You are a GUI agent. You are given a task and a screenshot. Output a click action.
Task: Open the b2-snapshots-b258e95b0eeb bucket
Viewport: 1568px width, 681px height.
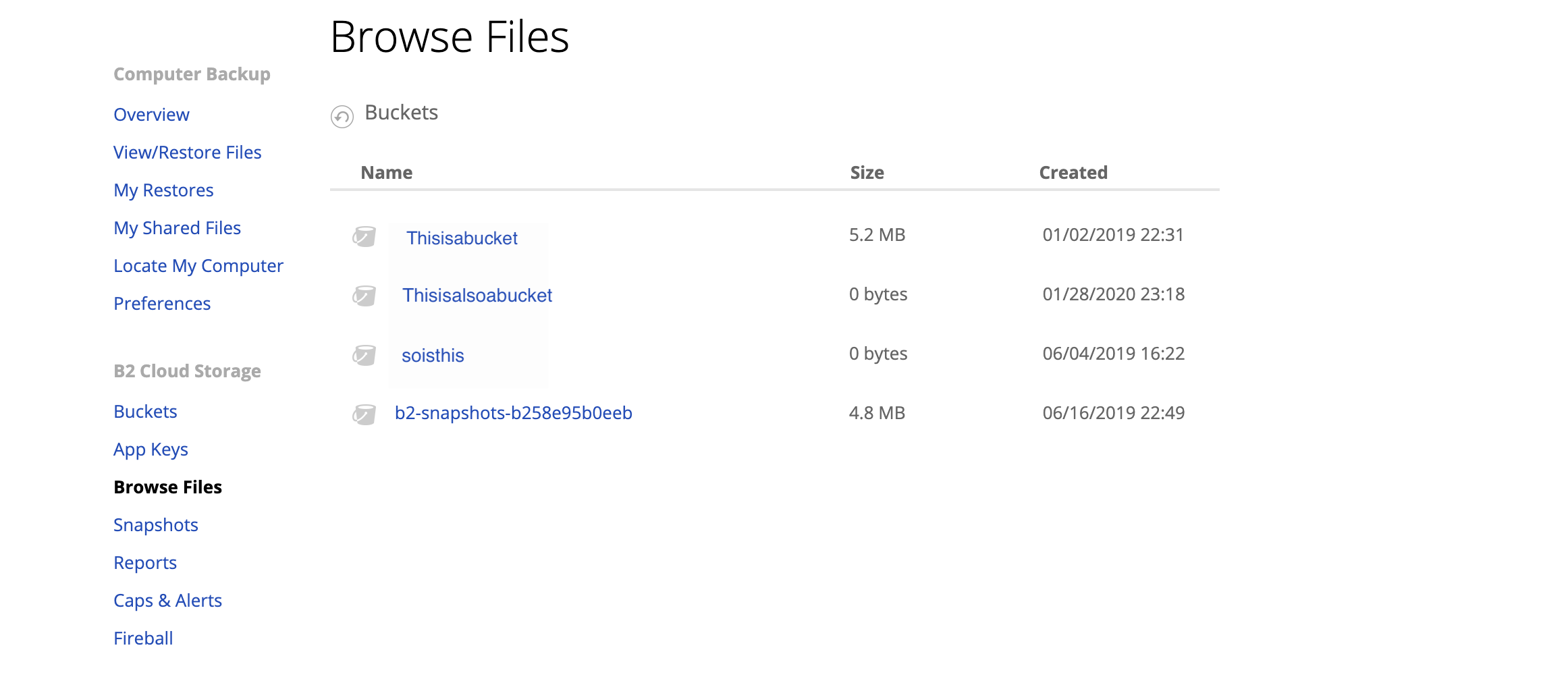[513, 413]
